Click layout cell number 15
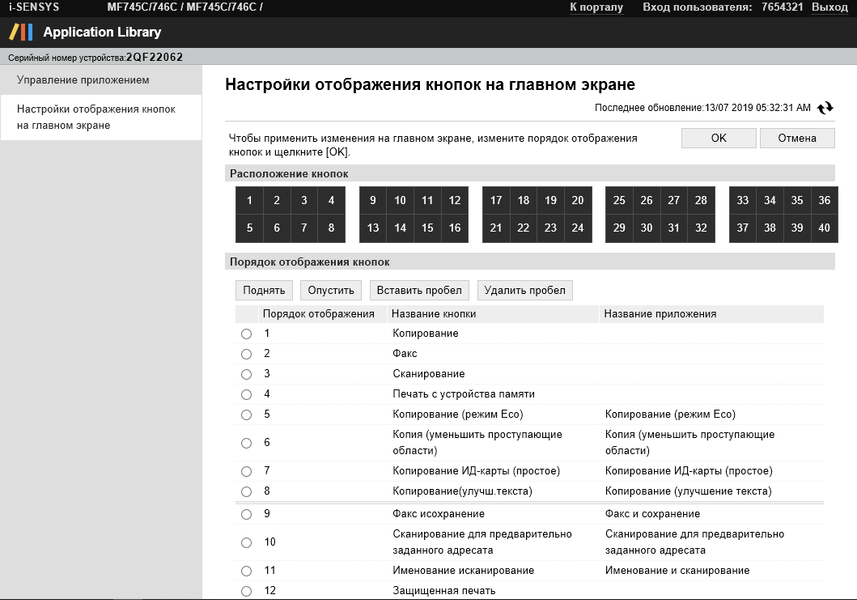 pos(427,228)
